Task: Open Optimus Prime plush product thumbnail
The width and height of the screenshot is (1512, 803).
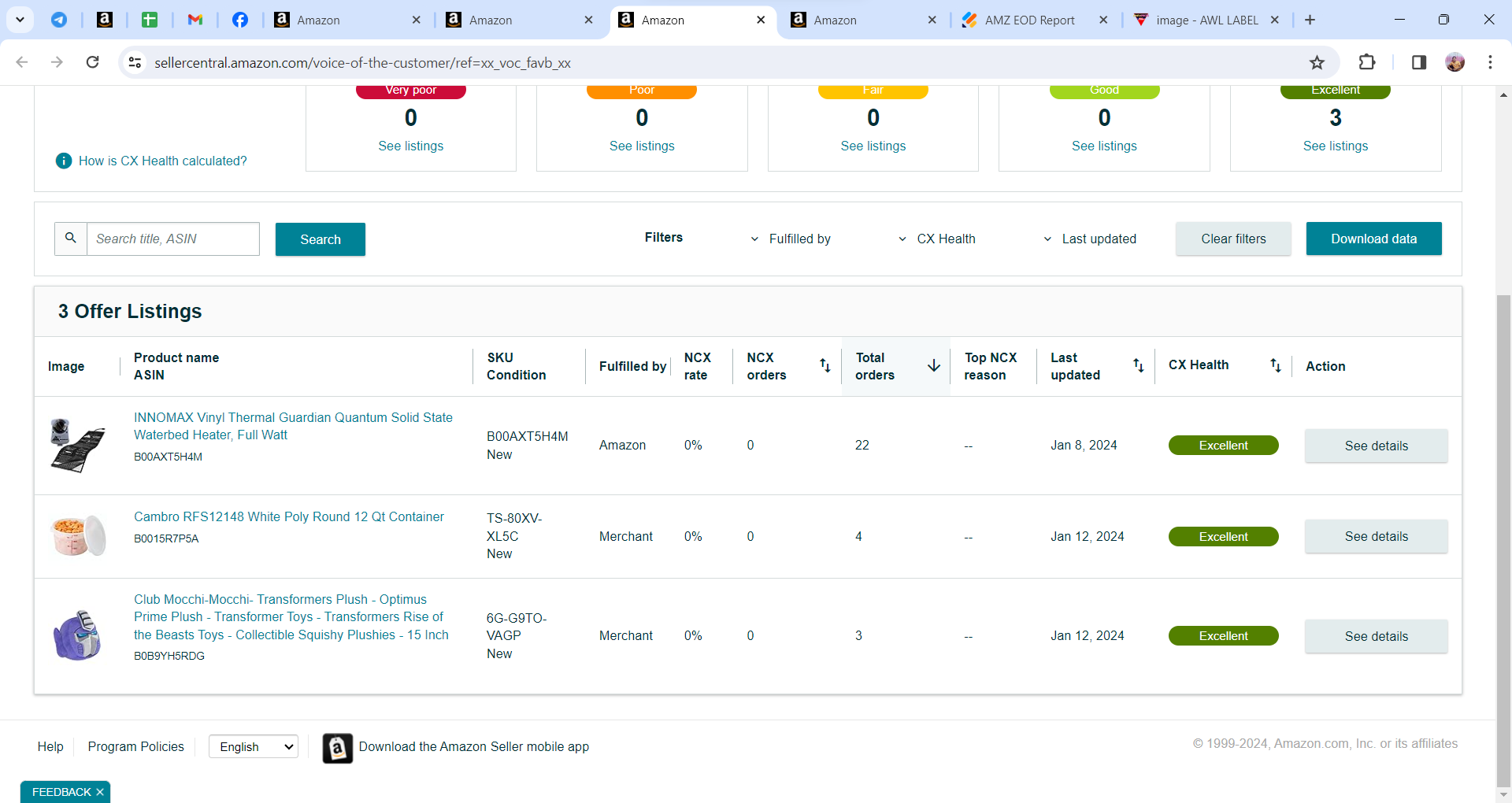Action: click(x=77, y=635)
